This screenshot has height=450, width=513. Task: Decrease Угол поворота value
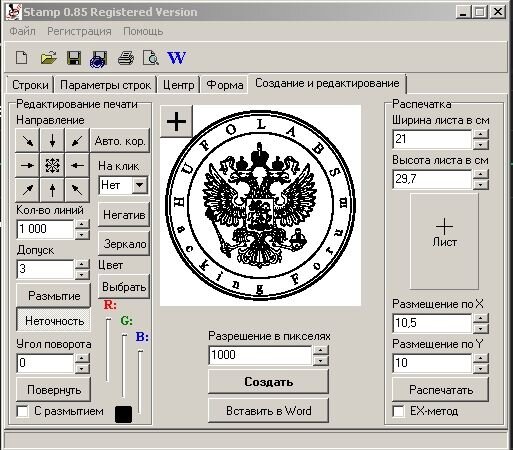pos(82,368)
